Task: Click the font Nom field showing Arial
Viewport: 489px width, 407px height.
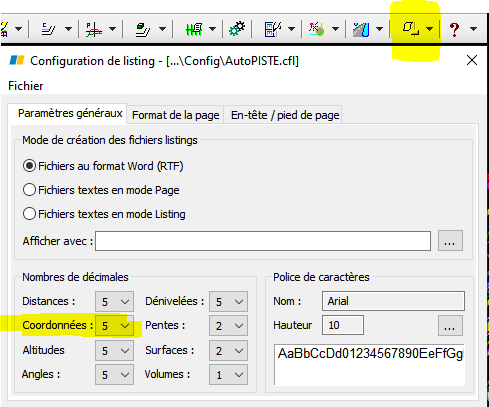Action: (393, 301)
